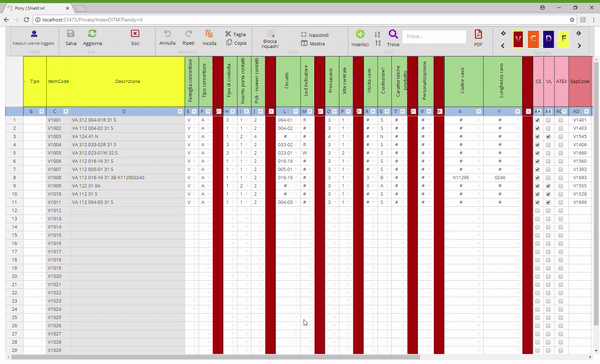Image resolution: width=600 pixels, height=364 pixels.
Task: Click the upper-right family navigation arrow
Action: (x=579, y=34)
